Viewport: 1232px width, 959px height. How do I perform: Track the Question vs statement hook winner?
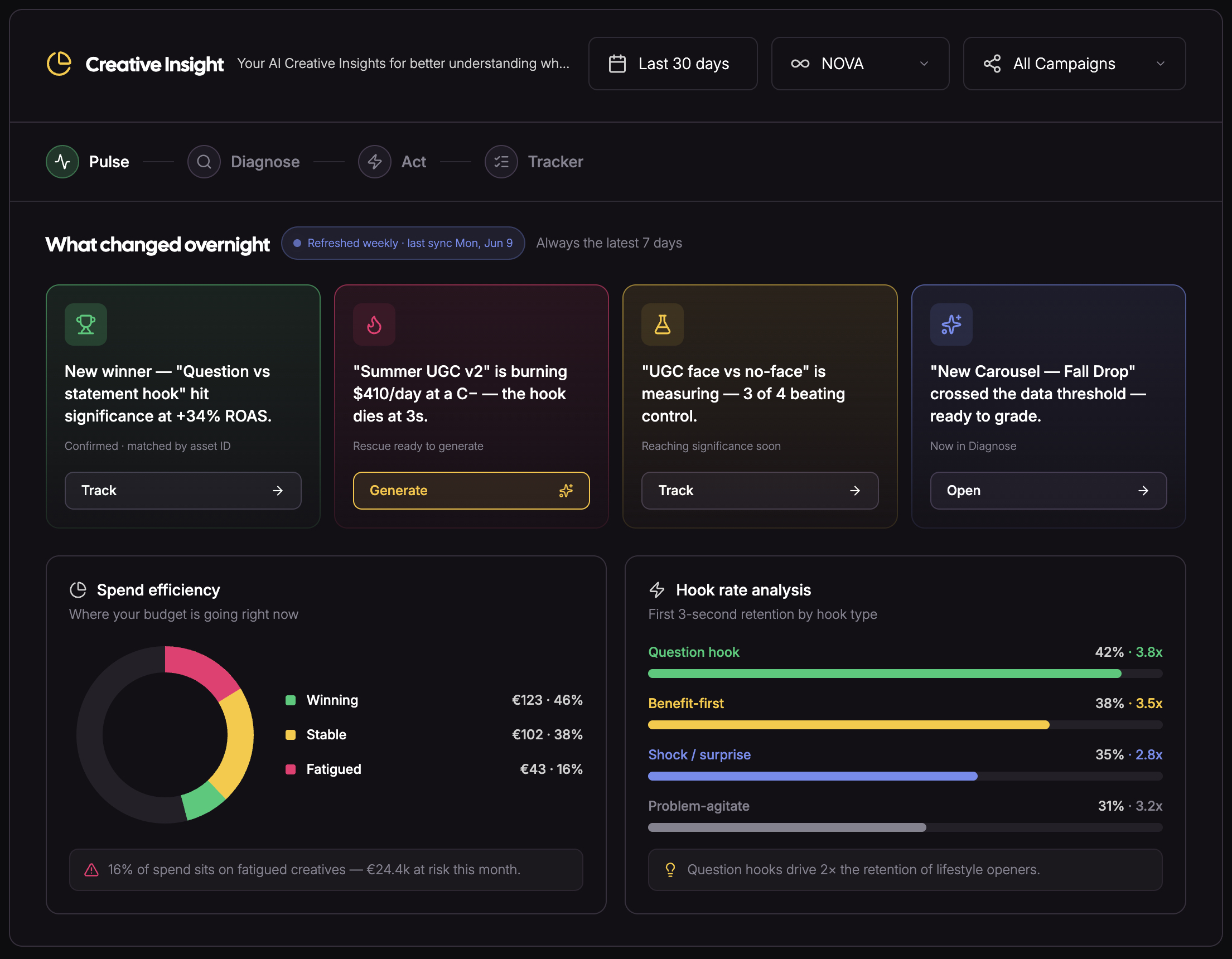[183, 491]
